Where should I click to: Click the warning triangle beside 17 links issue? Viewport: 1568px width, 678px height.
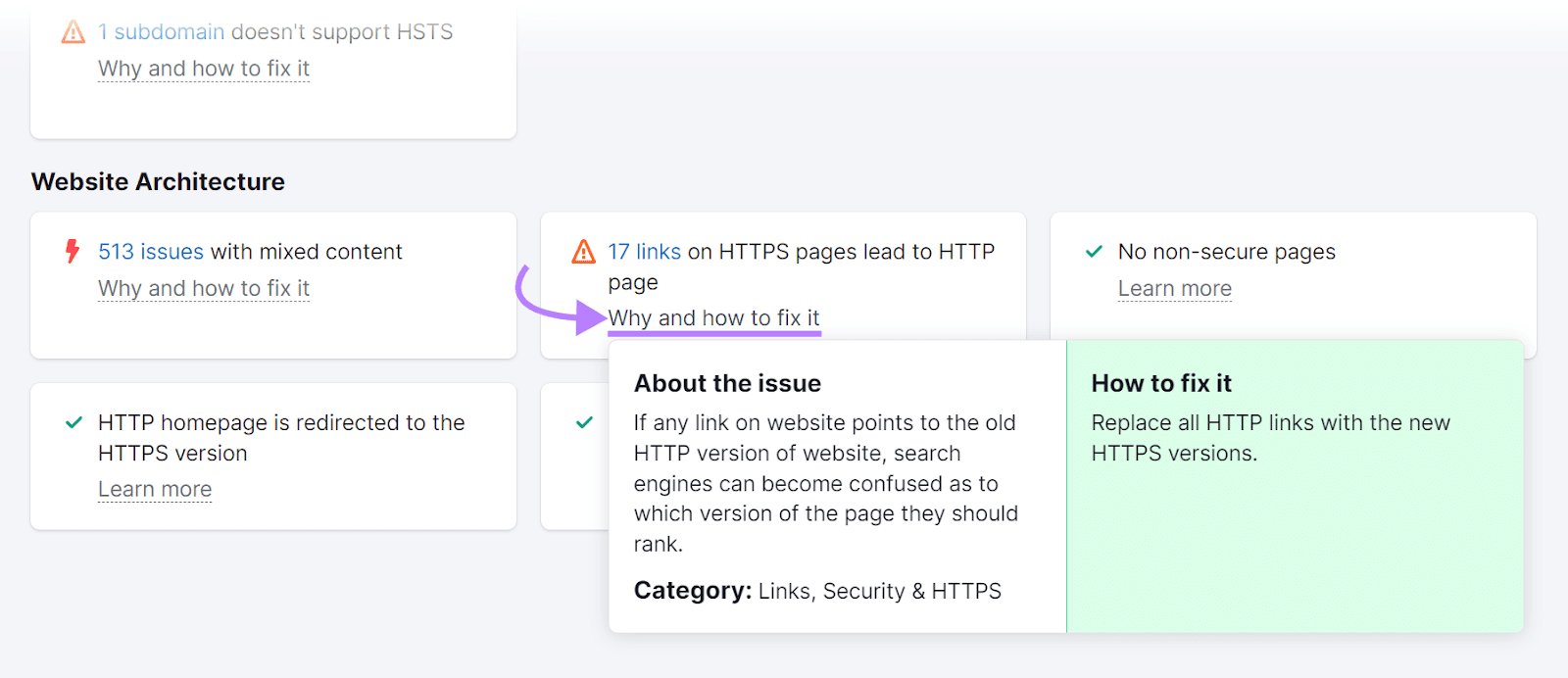tap(584, 252)
